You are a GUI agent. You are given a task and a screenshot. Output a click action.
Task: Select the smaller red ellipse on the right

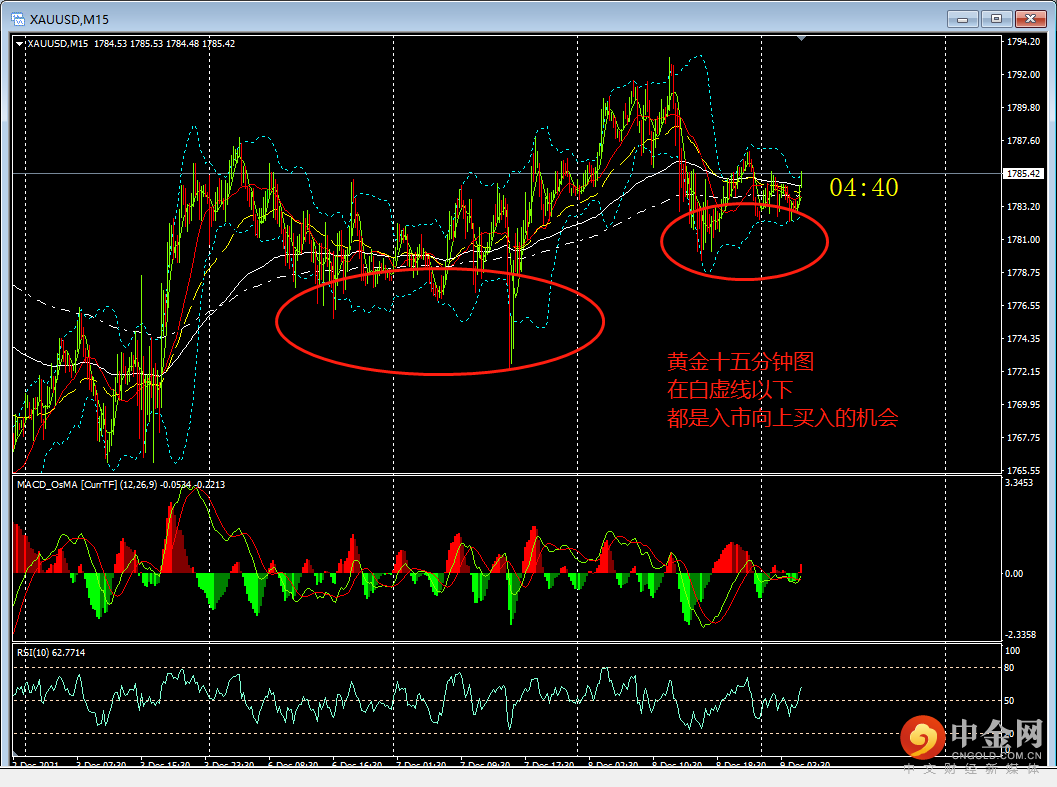coord(744,241)
